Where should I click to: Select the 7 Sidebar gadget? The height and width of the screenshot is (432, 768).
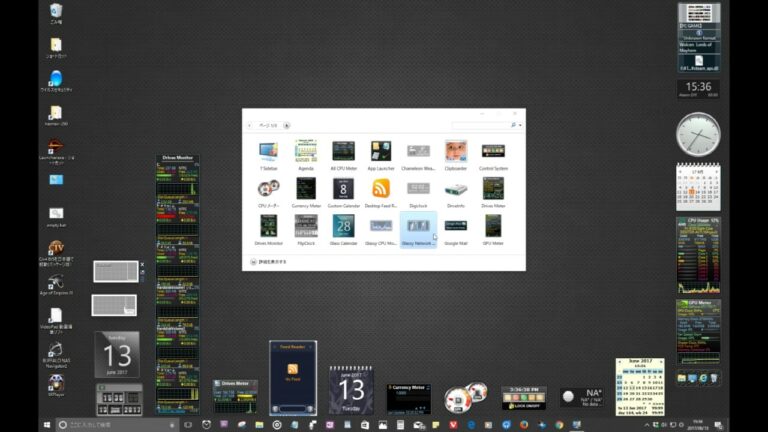pos(269,152)
